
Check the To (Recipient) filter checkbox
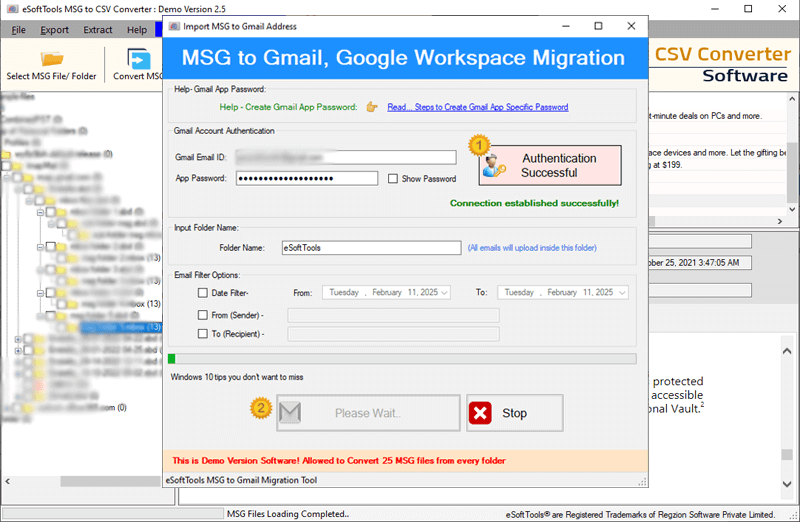pos(203,334)
